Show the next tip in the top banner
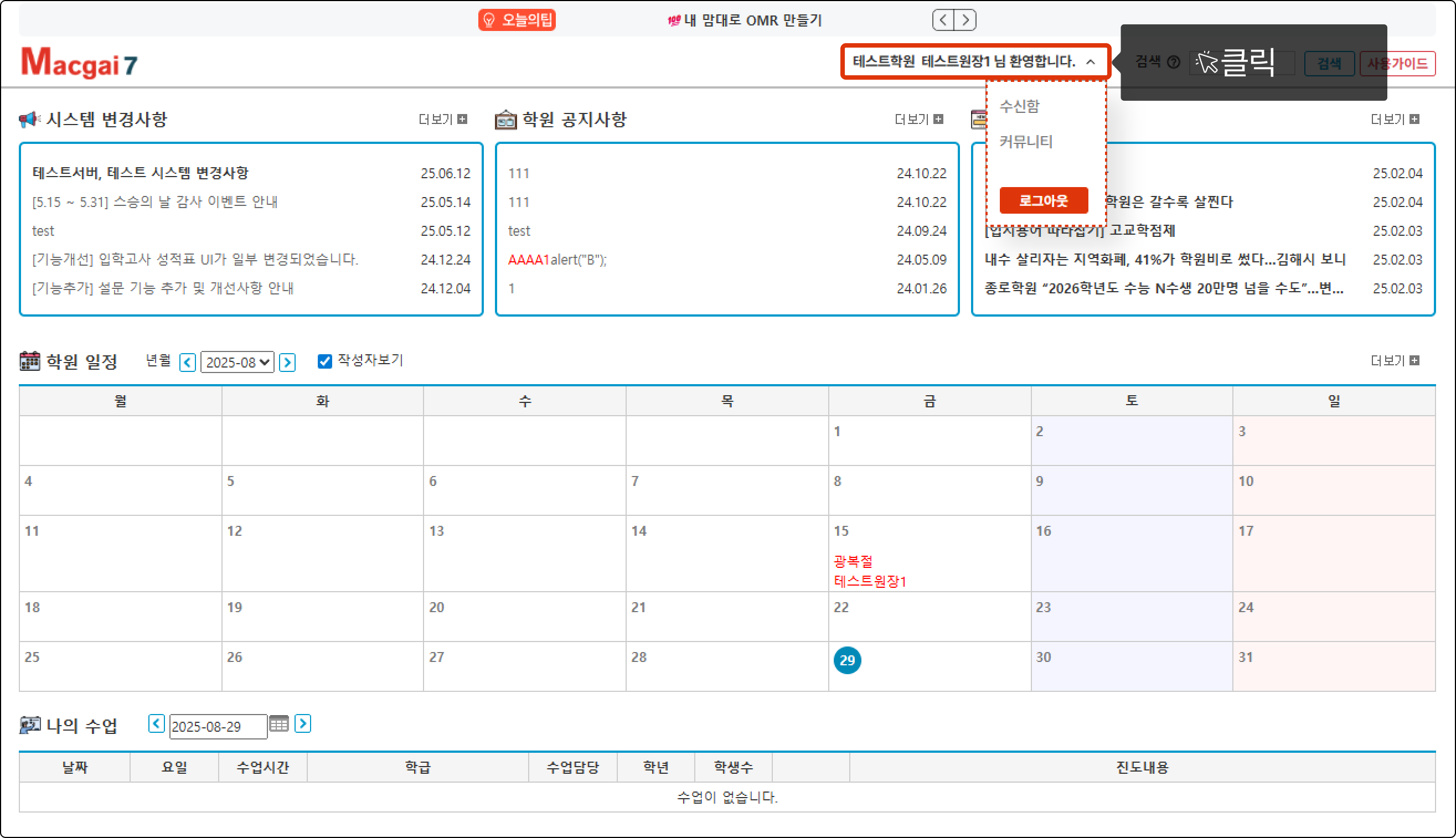The image size is (1456, 838). click(x=965, y=20)
